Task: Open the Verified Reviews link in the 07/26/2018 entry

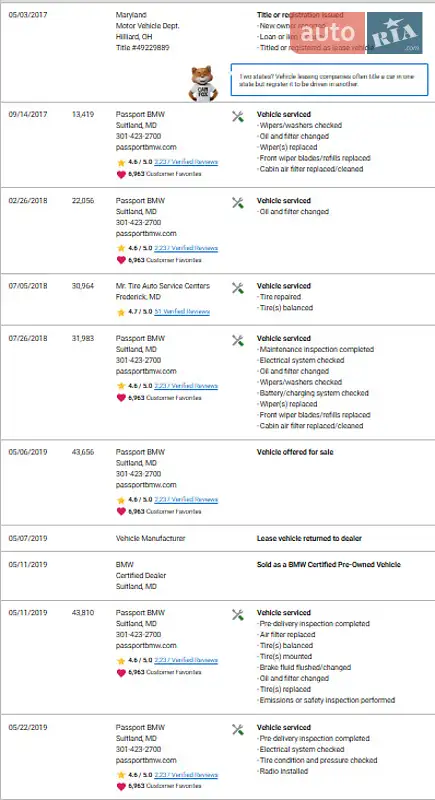Action: [186, 386]
